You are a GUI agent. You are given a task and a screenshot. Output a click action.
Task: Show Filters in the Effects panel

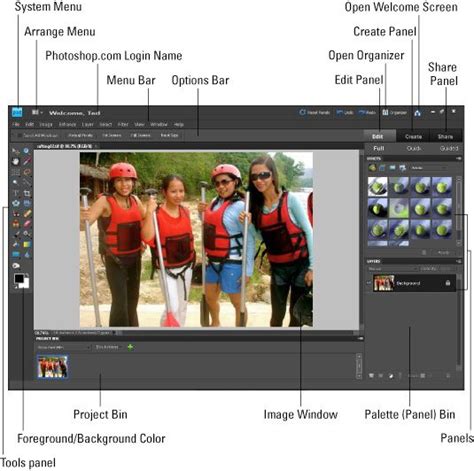(x=372, y=168)
